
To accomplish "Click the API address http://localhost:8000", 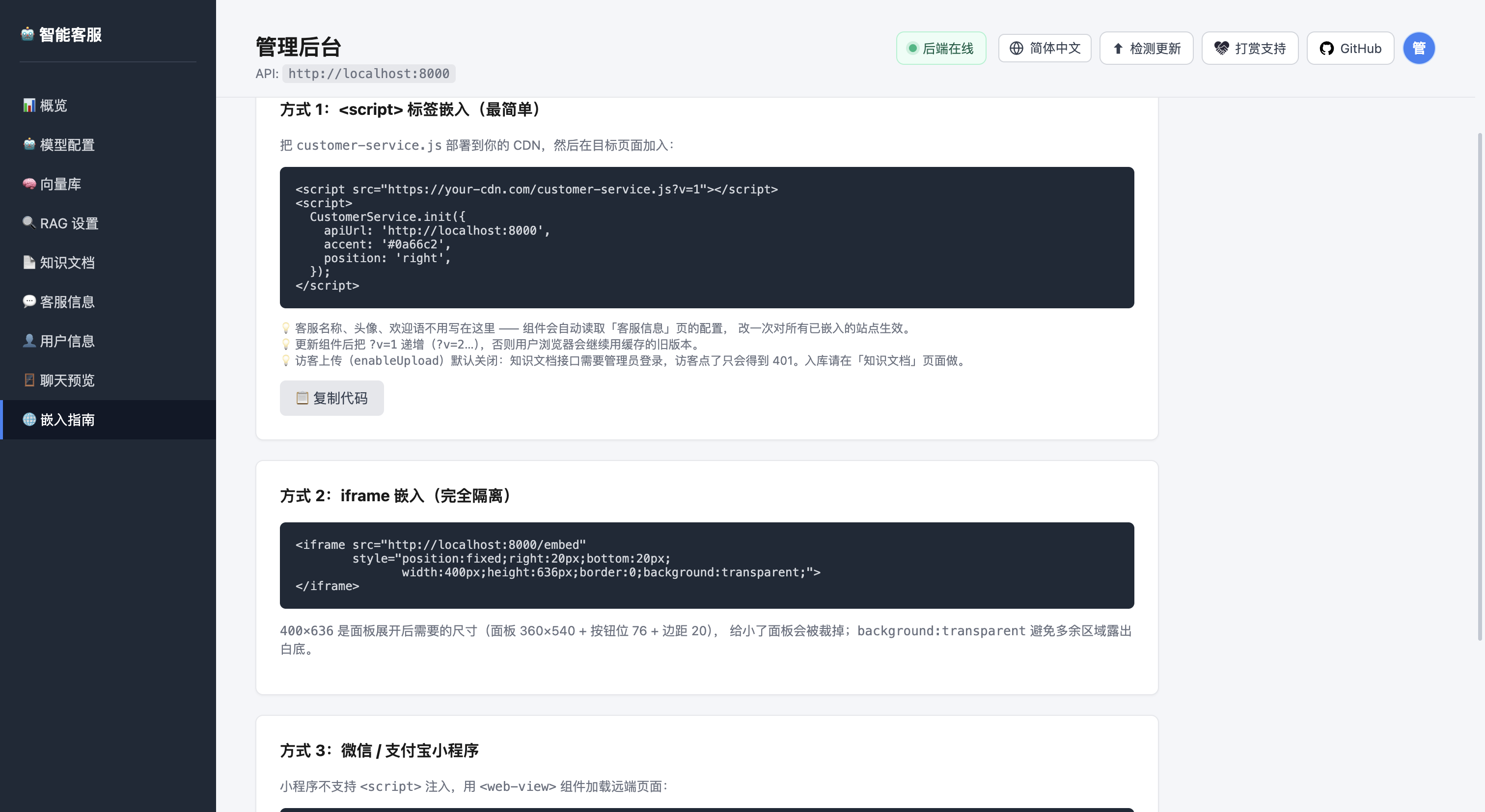I will (369, 73).
